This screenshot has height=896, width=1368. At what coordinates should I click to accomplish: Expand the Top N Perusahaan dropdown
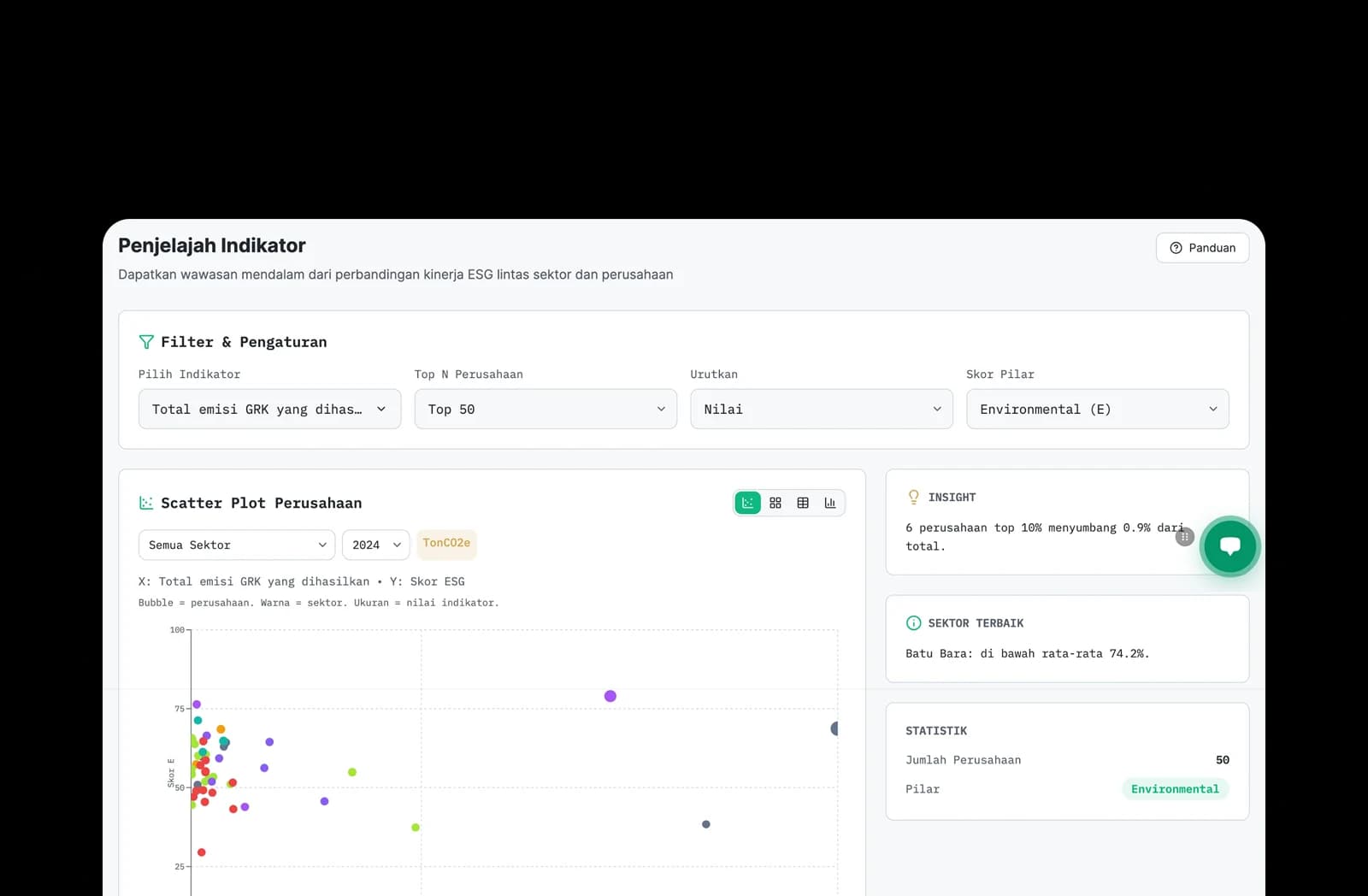coord(545,409)
